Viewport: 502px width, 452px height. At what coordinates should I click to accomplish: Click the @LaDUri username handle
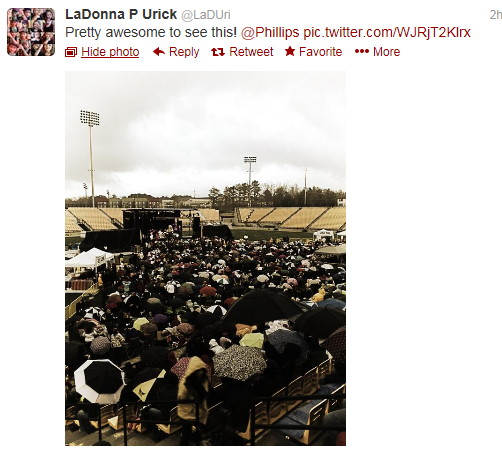(x=206, y=15)
